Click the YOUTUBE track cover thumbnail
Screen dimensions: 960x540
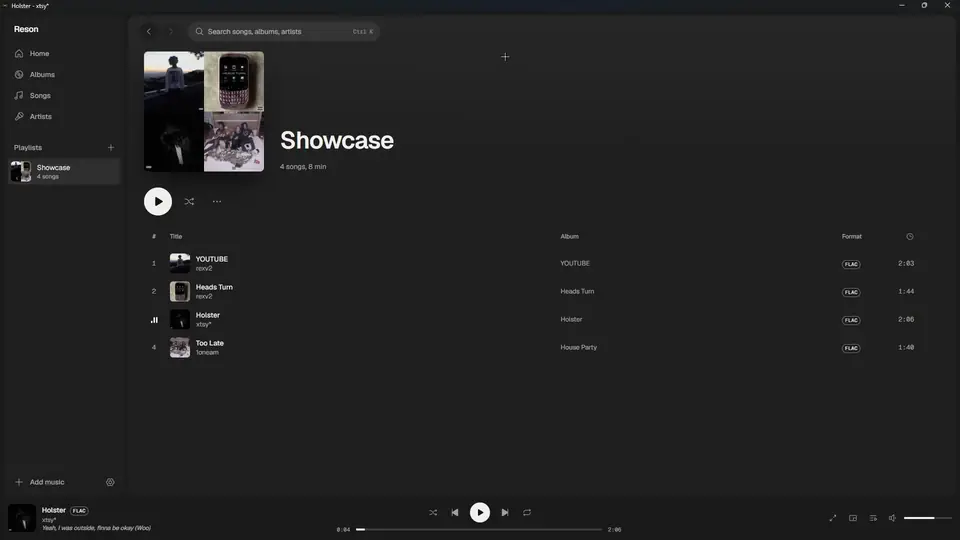click(180, 263)
